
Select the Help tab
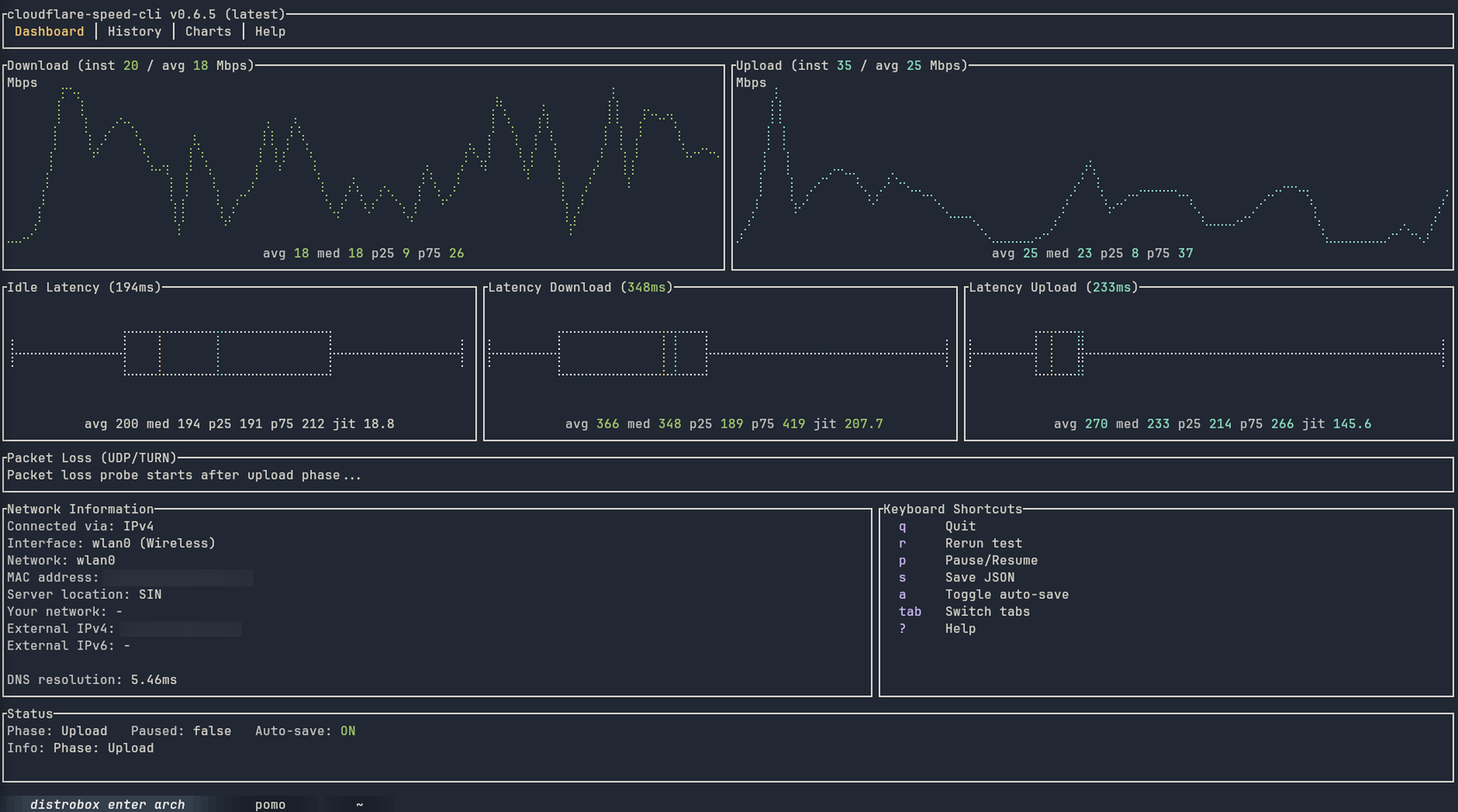tap(270, 31)
